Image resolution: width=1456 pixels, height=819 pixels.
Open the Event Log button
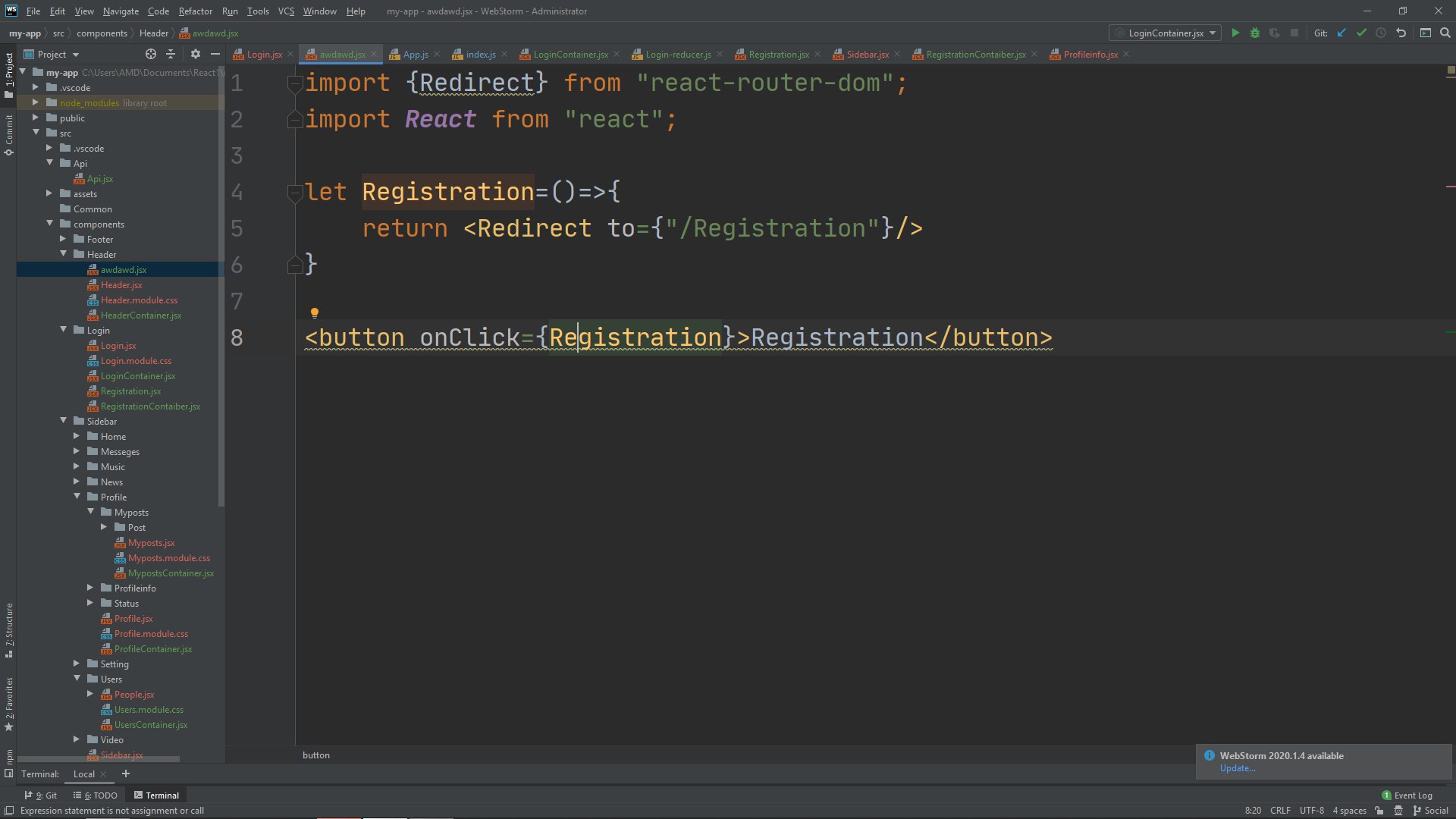[x=1407, y=795]
